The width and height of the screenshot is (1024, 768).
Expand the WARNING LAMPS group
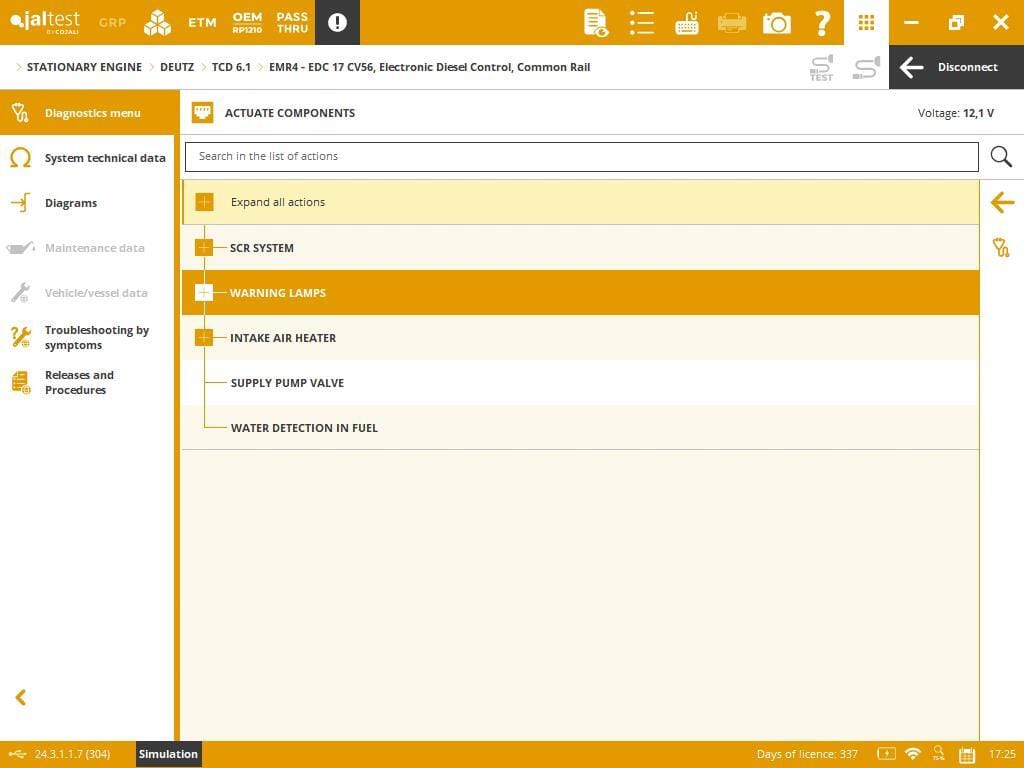(x=204, y=293)
